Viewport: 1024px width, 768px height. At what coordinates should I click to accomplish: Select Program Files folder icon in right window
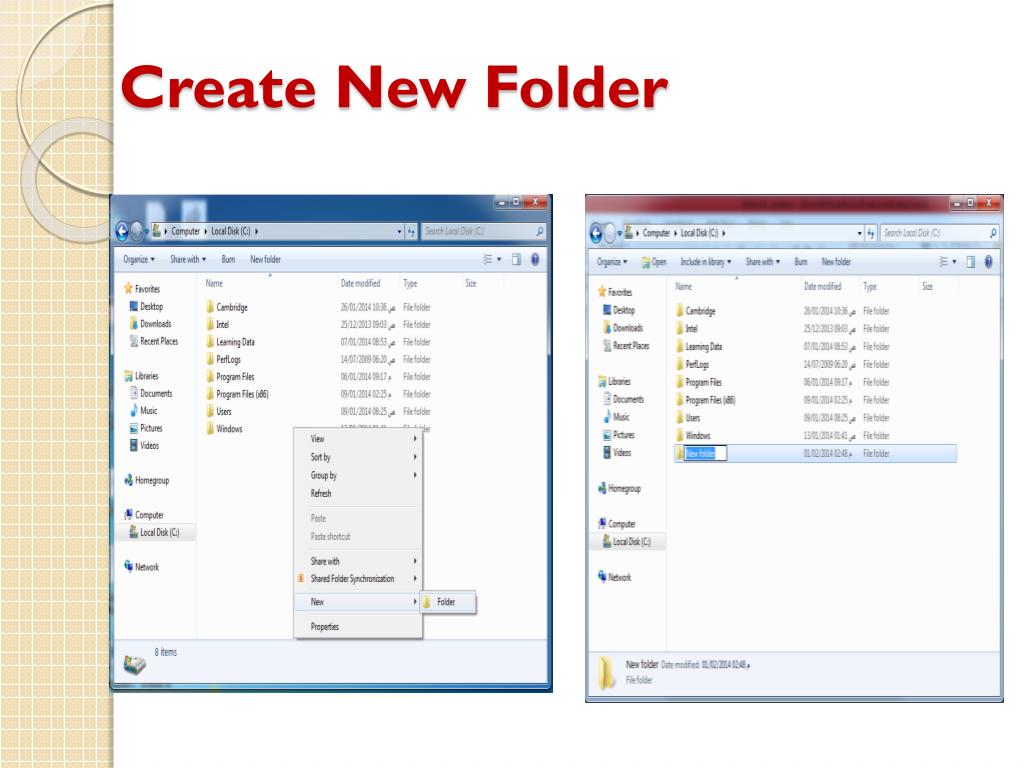tap(679, 382)
